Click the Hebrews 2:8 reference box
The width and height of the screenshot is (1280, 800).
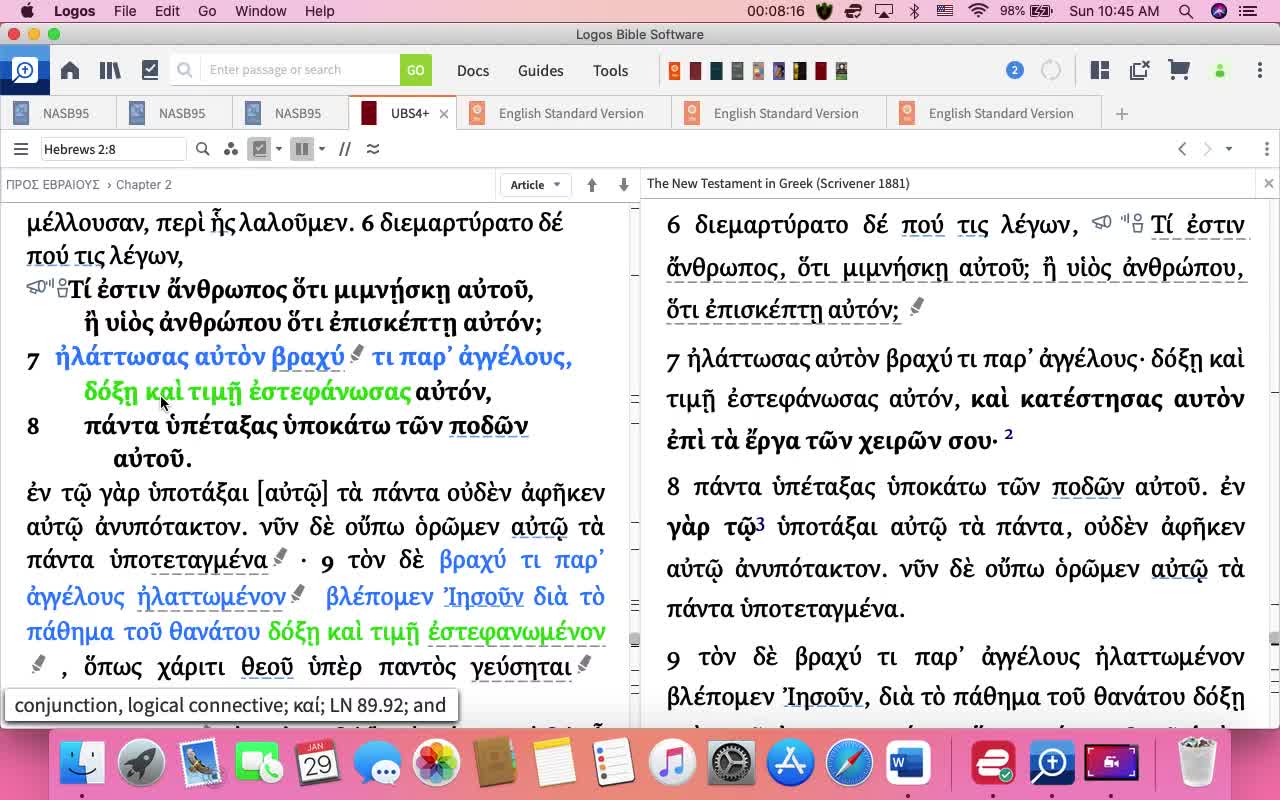(113, 149)
